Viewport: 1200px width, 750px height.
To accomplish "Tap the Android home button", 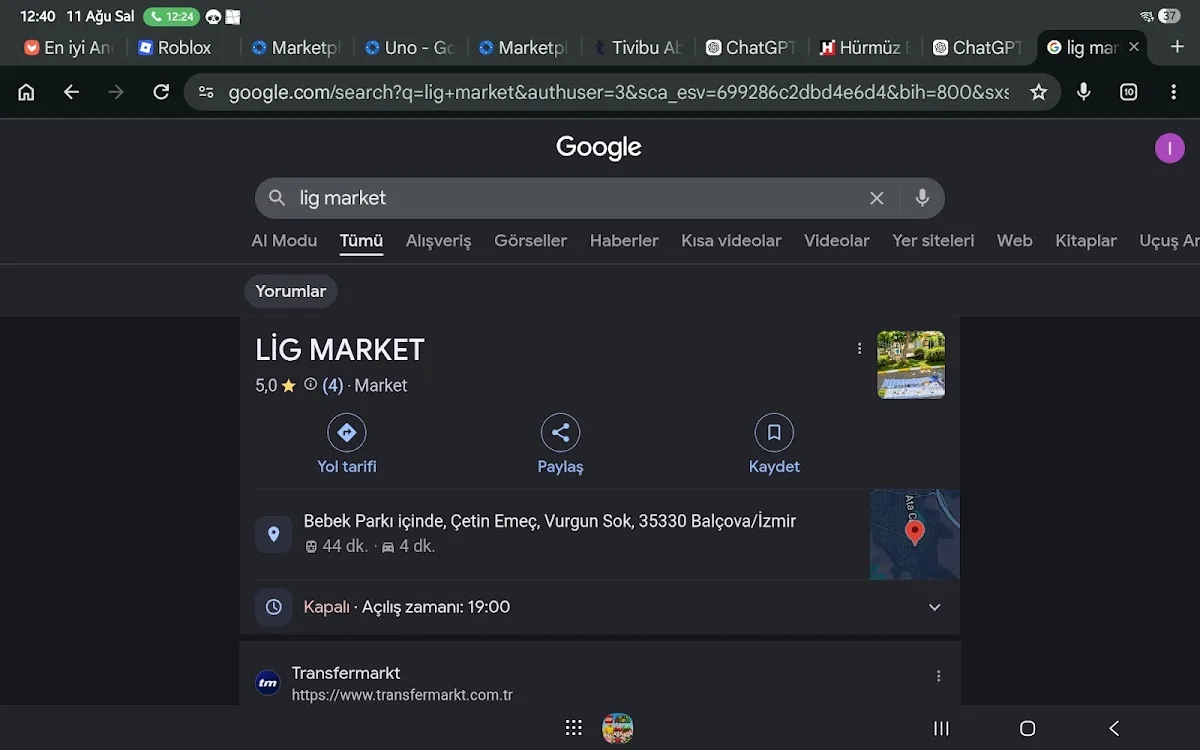I will (x=1027, y=728).
